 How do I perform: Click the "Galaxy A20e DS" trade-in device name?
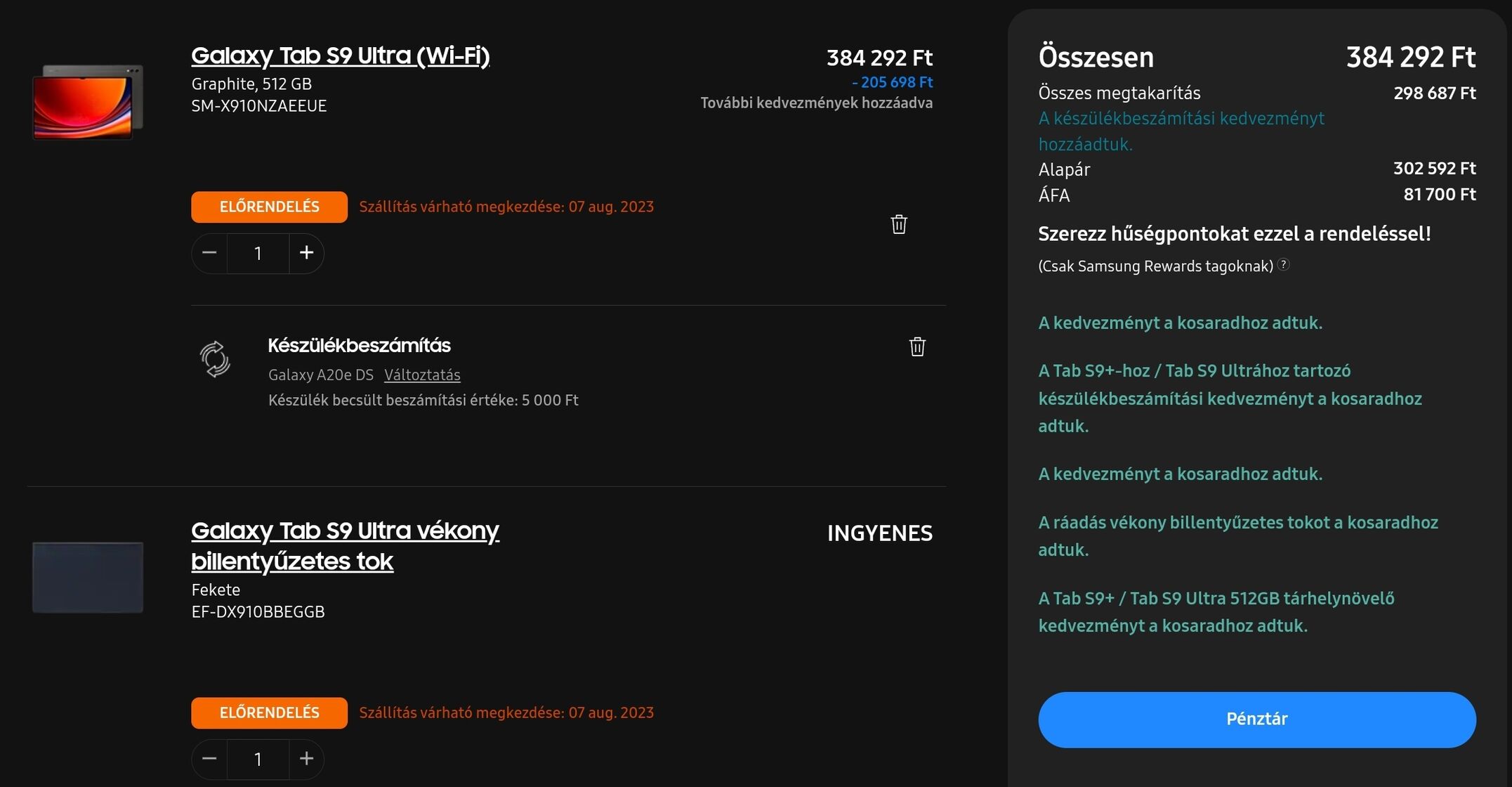pos(321,375)
